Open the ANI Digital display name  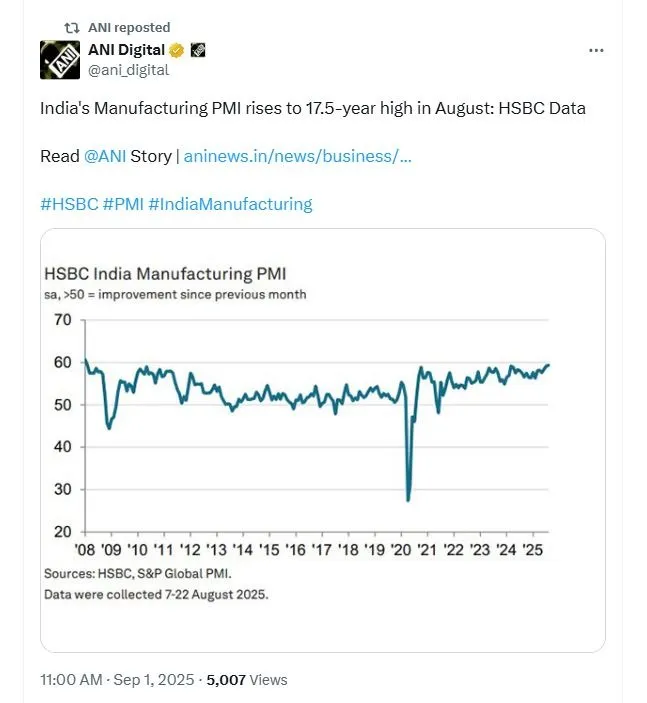click(x=126, y=50)
